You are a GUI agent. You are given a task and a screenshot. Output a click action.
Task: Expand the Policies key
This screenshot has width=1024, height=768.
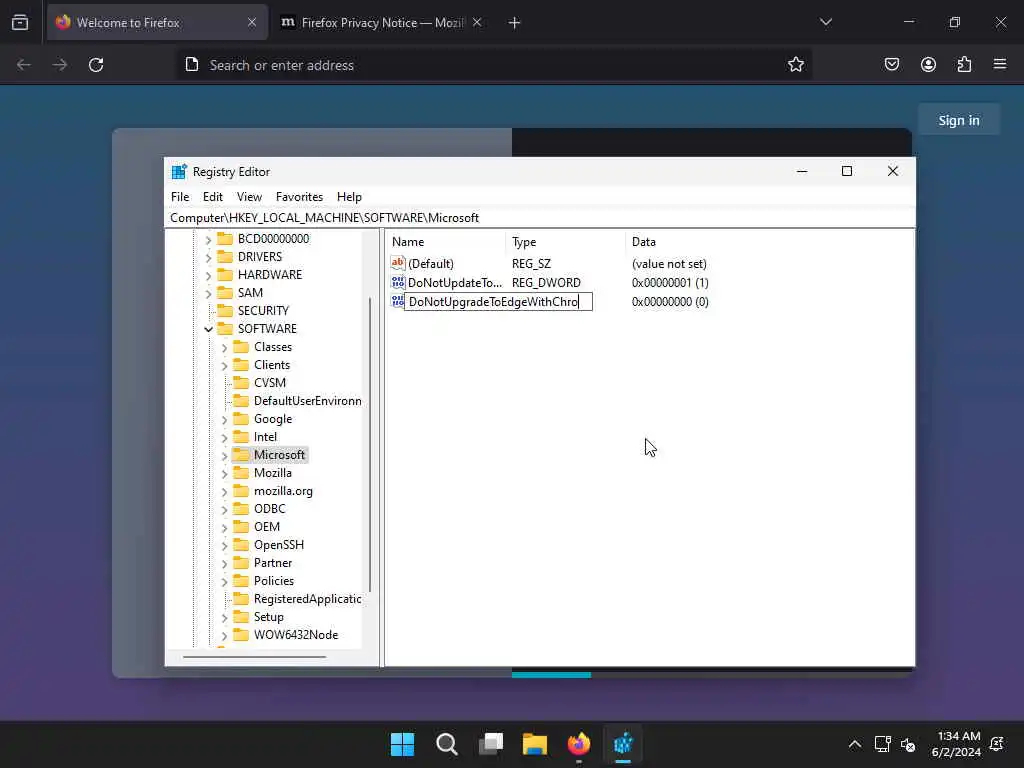[225, 581]
